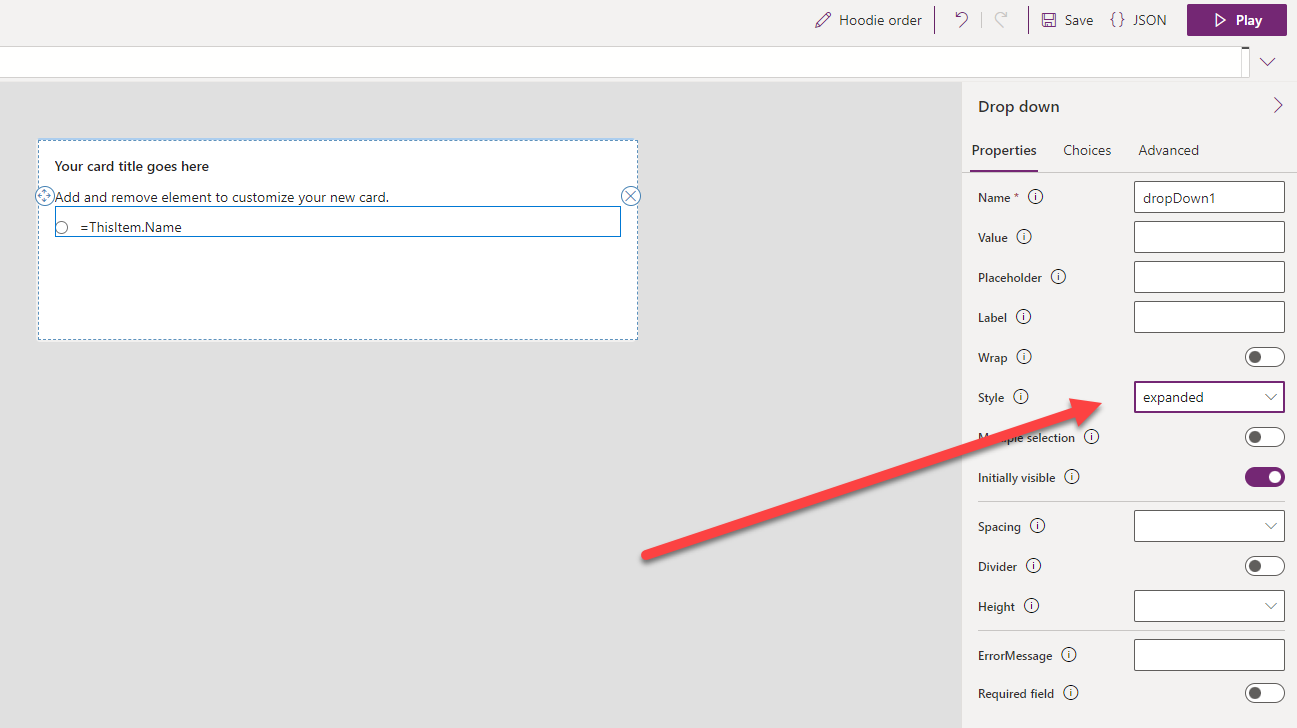
Task: Click the info icon beside ErrorMessage
Action: point(1068,655)
